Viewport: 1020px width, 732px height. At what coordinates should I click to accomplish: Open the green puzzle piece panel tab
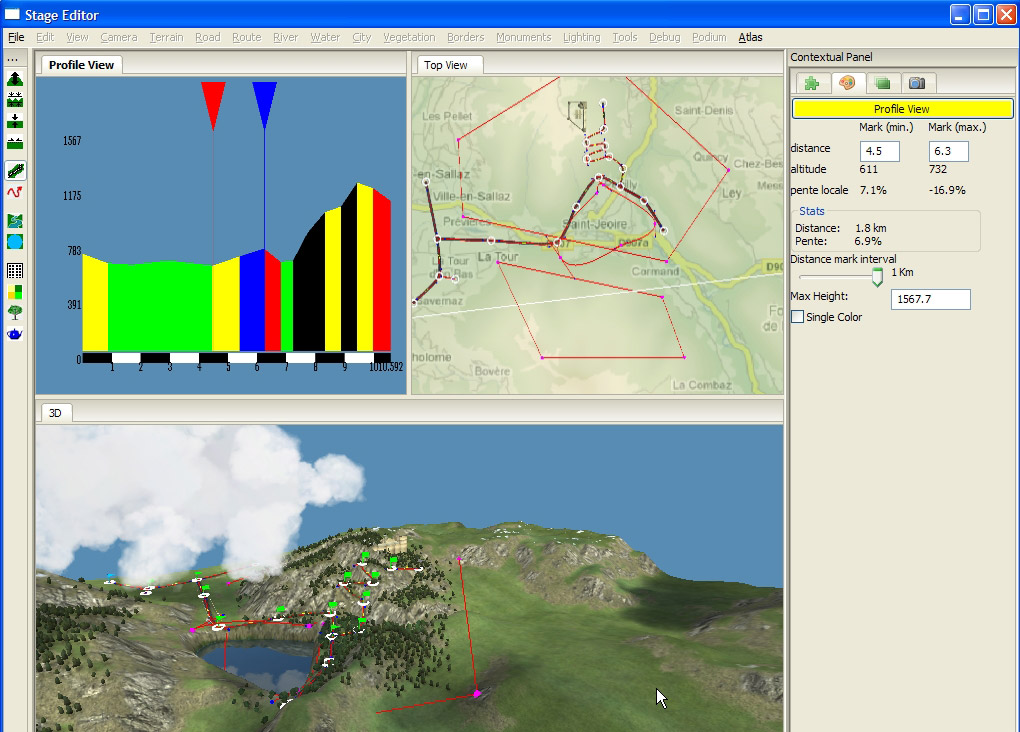pyautogui.click(x=812, y=83)
